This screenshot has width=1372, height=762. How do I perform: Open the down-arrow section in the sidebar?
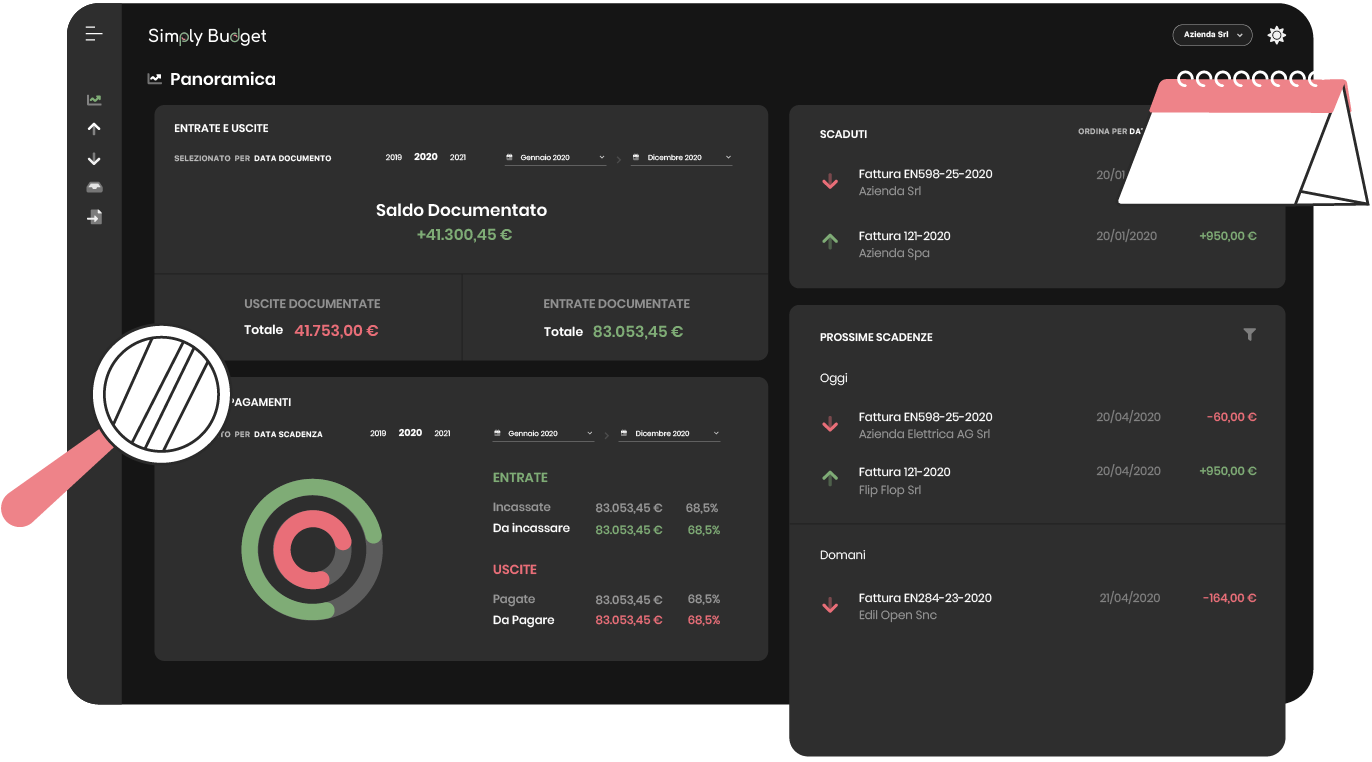point(94,159)
